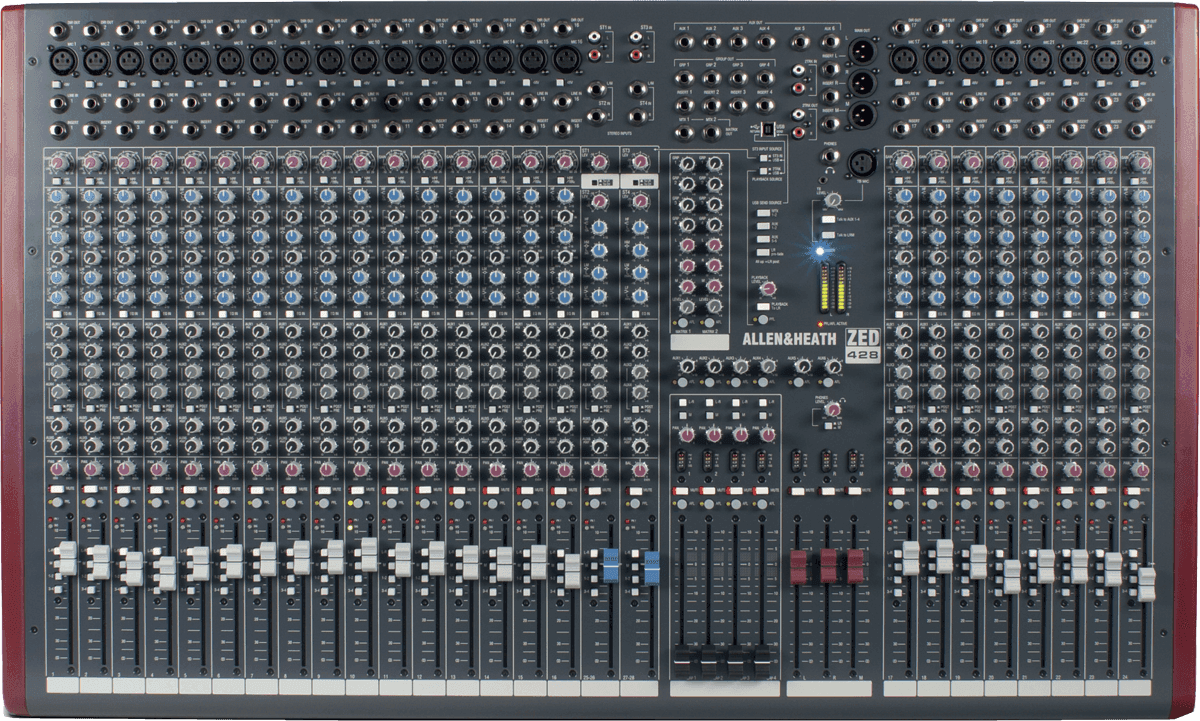1200x721 pixels.
Task: Click the AUX 1 output jack
Action: 686,42
